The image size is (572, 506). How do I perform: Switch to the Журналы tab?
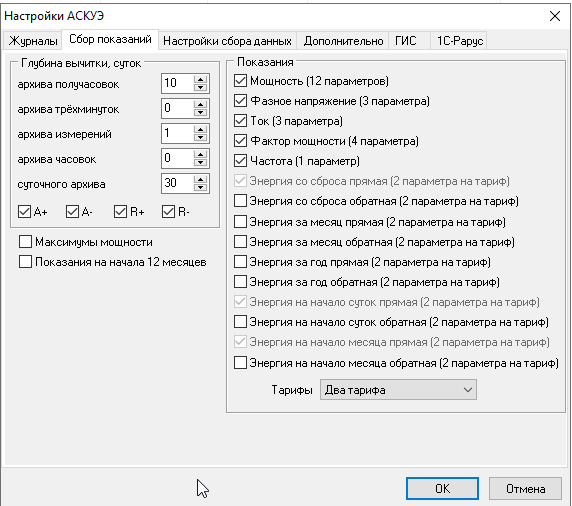[33, 40]
